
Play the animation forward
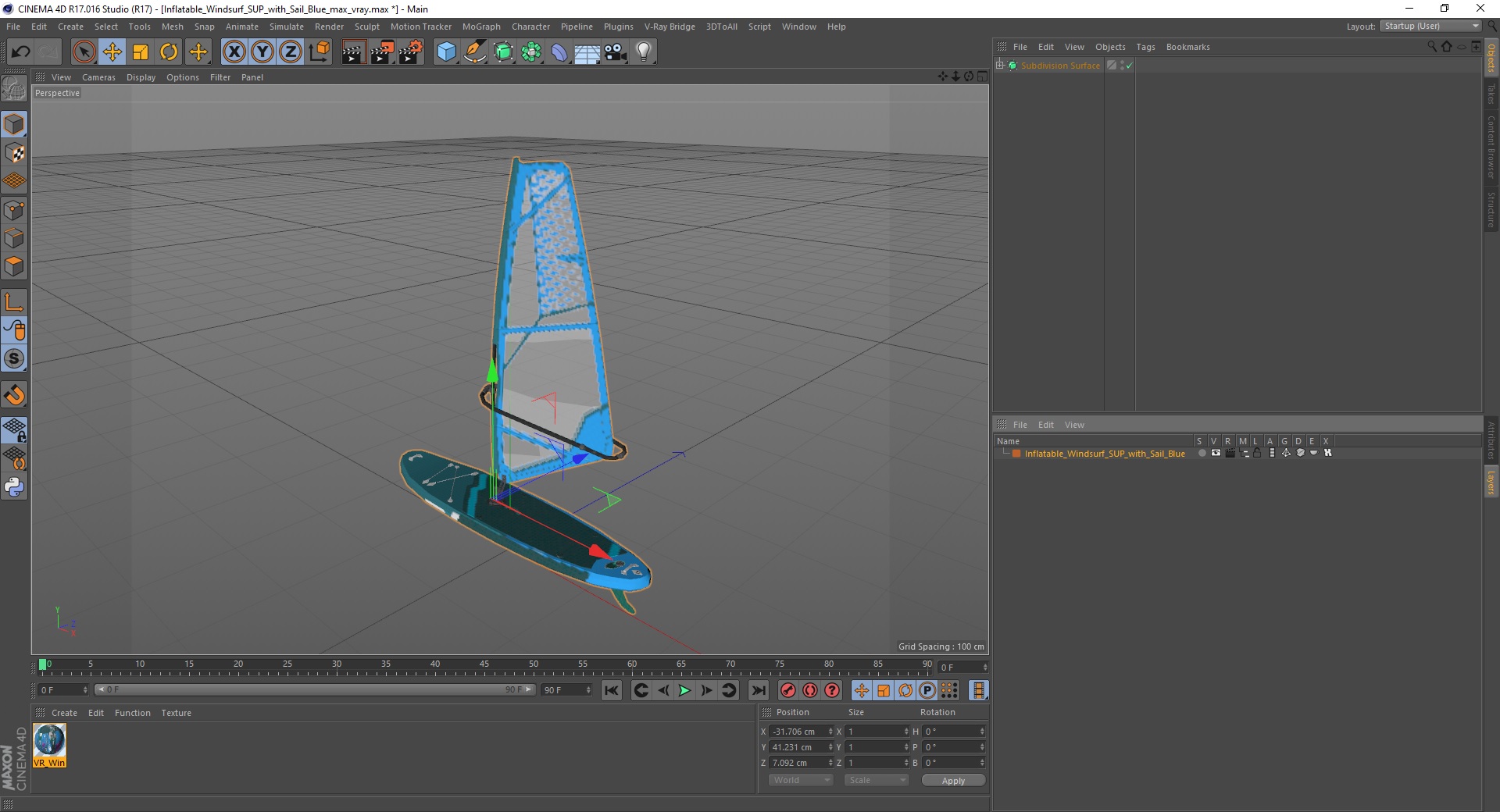(684, 690)
